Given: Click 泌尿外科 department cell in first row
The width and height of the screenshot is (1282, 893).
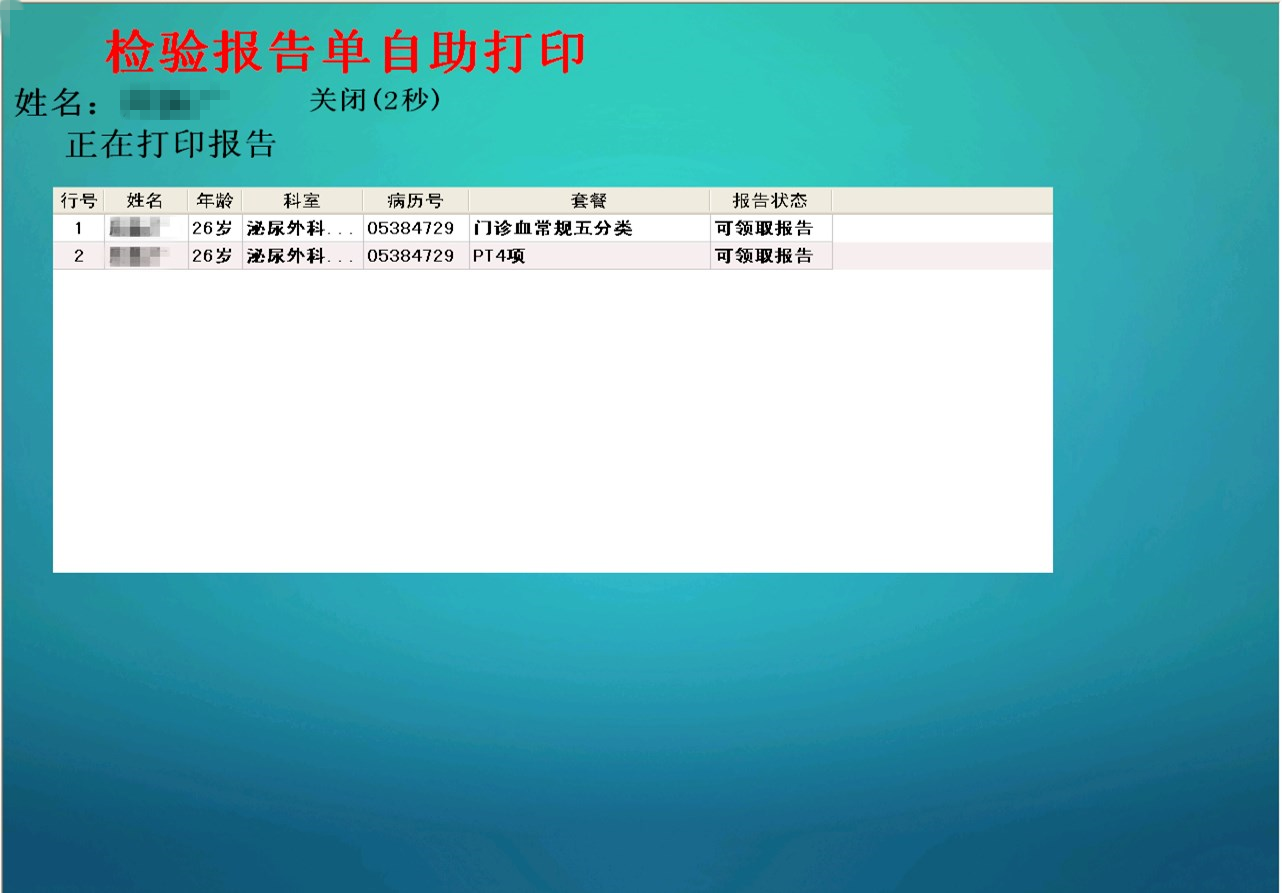Looking at the screenshot, I should pos(300,228).
